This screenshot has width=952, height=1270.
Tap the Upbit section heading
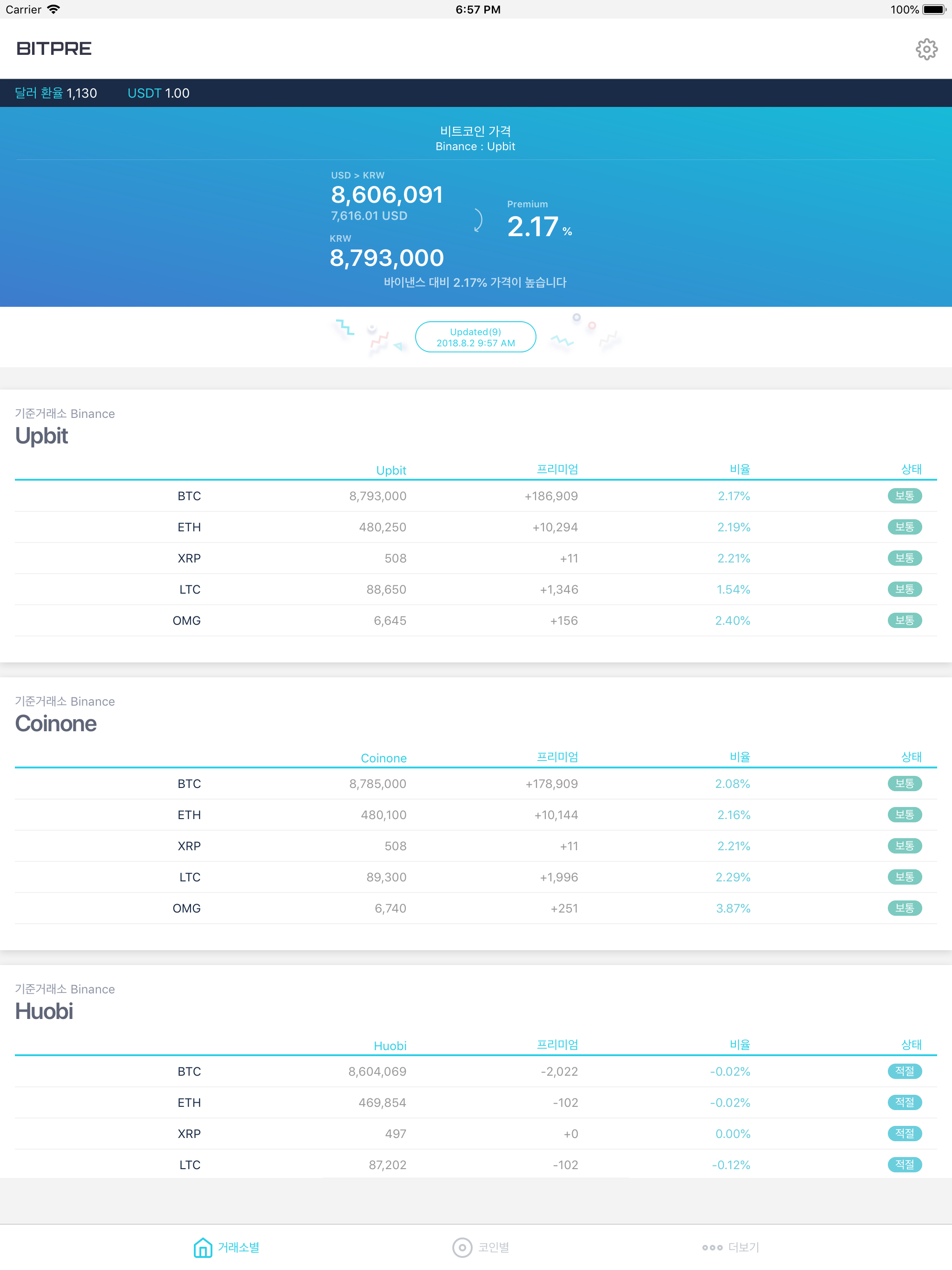pos(41,436)
